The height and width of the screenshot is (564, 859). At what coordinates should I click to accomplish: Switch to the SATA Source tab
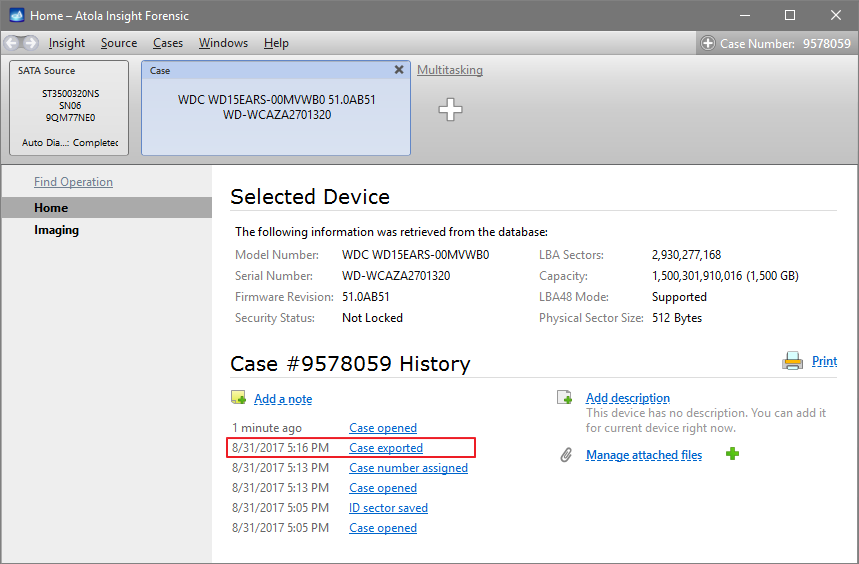click(69, 108)
